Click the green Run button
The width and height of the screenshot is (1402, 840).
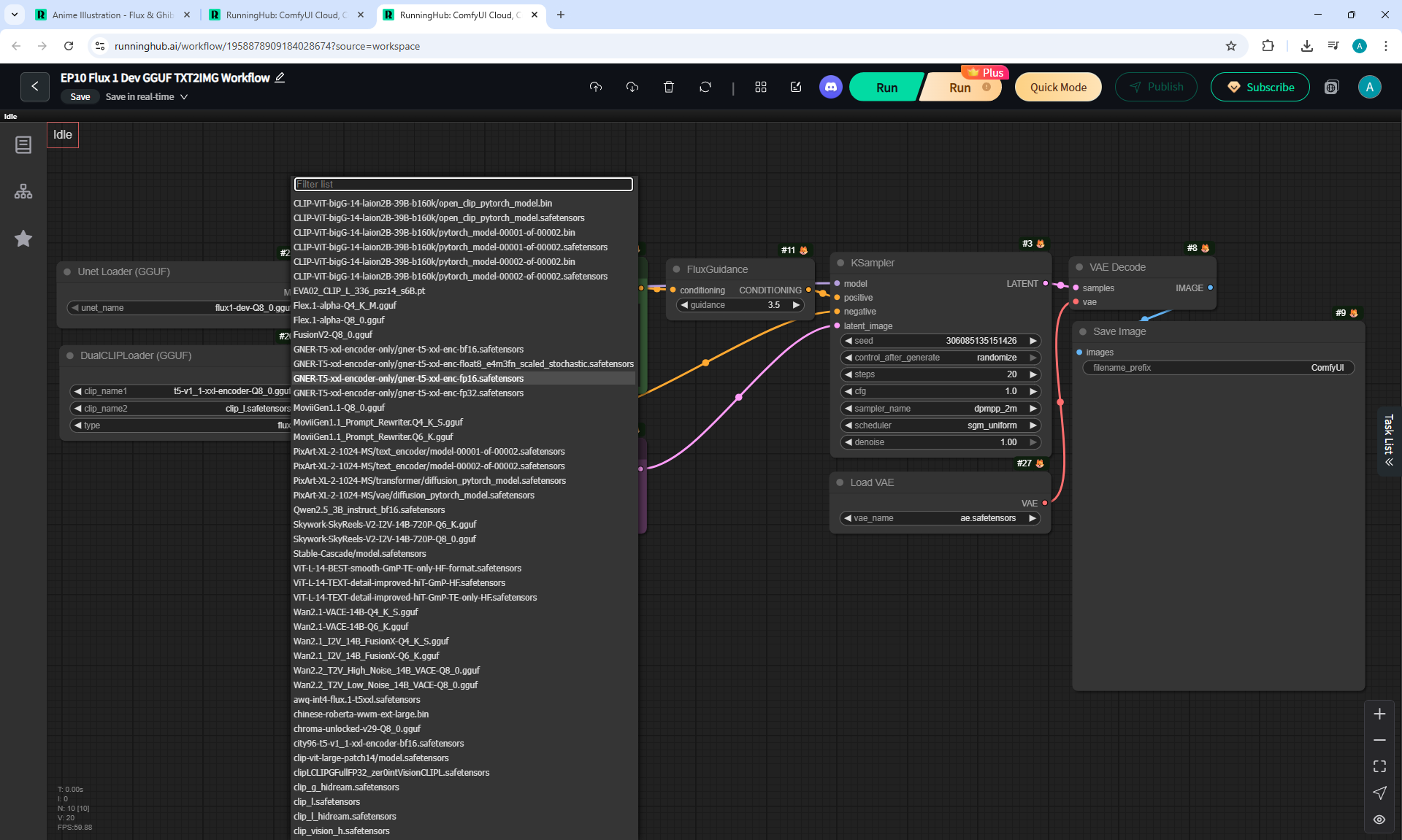click(x=886, y=87)
